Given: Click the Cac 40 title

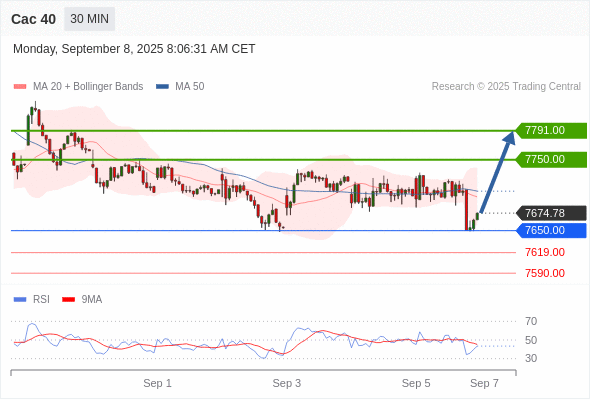Looking at the screenshot, I should tap(33, 19).
